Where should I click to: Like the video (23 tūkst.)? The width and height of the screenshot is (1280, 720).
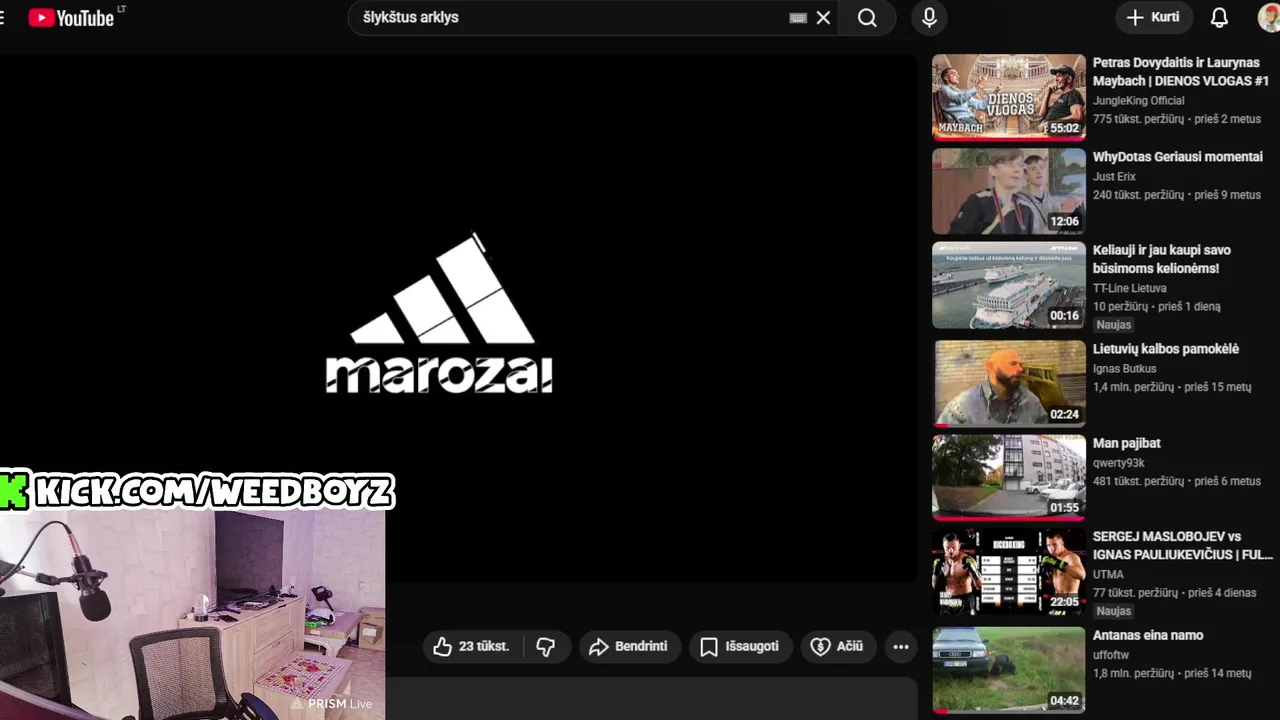(x=473, y=647)
